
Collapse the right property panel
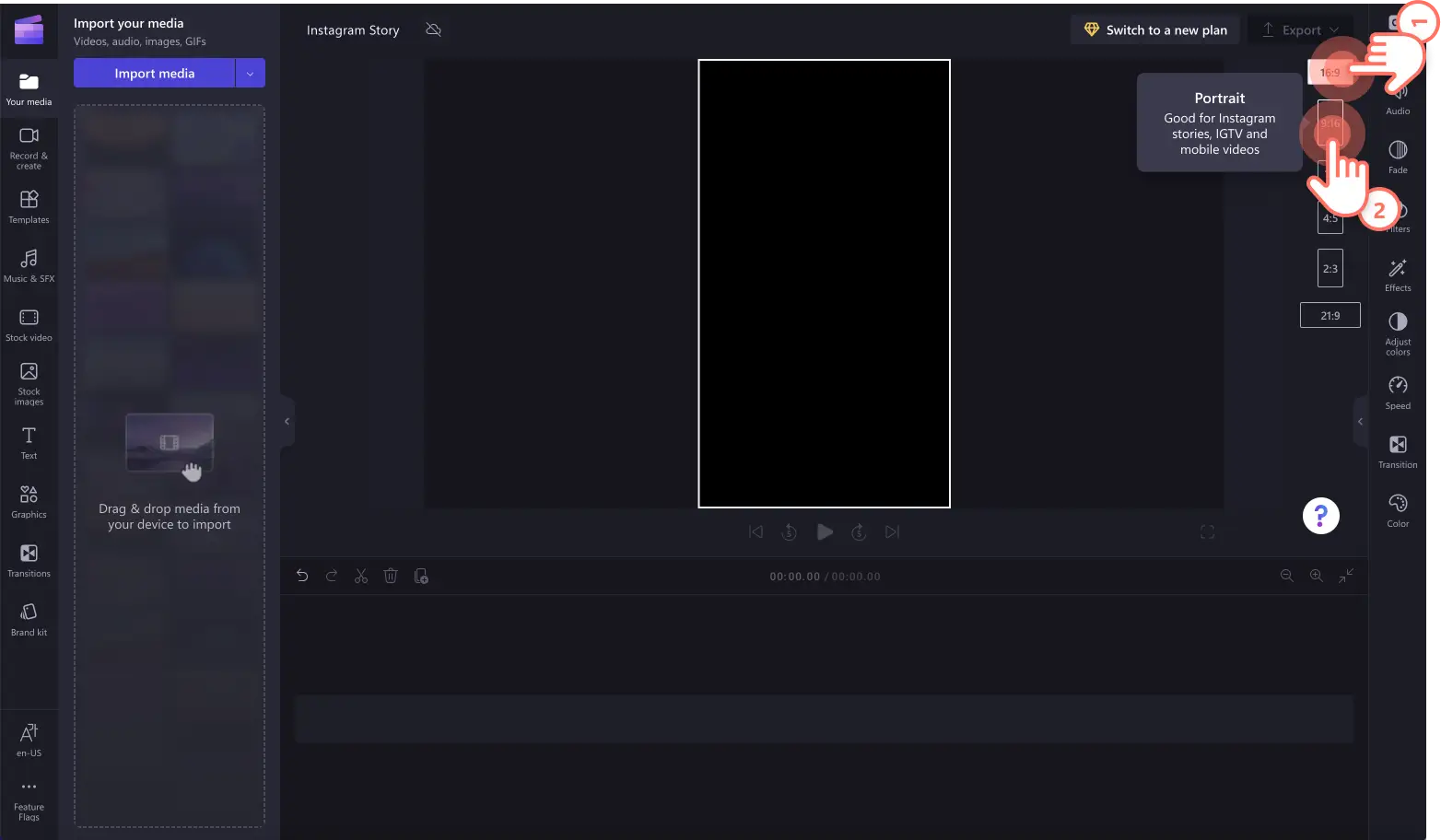click(x=1361, y=421)
